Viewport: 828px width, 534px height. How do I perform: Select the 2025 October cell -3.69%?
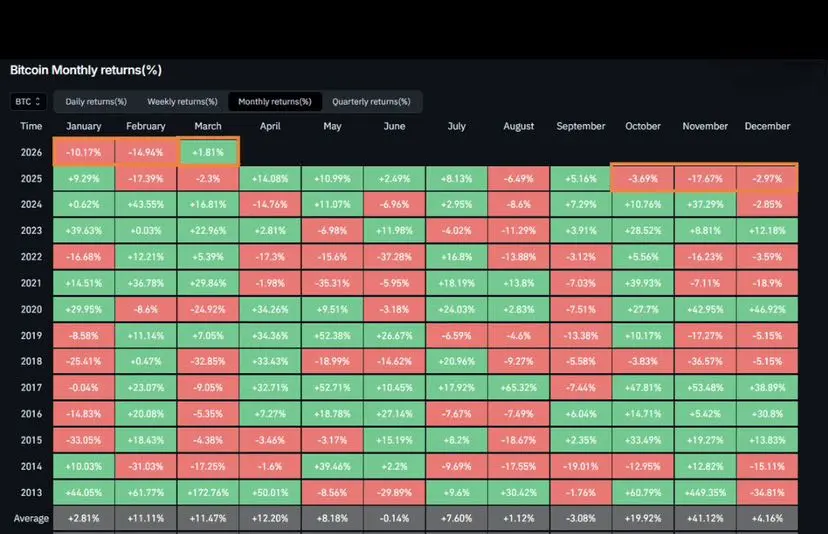click(x=643, y=179)
